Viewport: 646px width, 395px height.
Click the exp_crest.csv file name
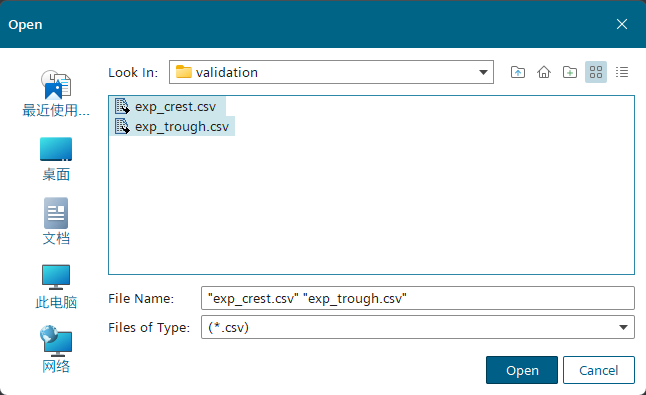pyautogui.click(x=176, y=107)
